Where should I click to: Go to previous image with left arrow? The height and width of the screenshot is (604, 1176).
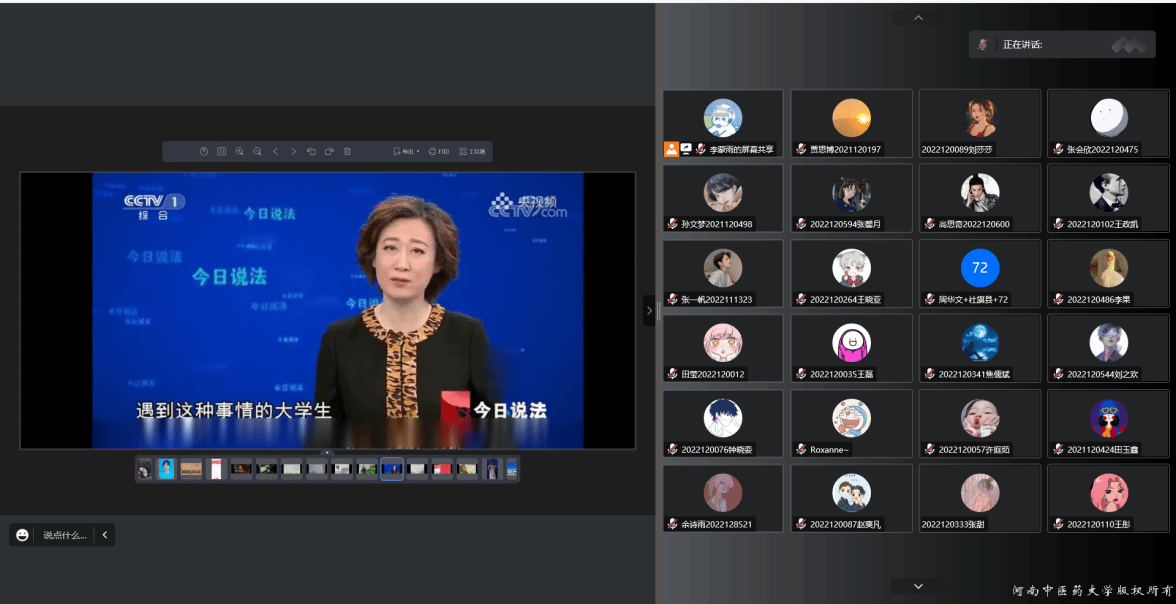click(275, 151)
